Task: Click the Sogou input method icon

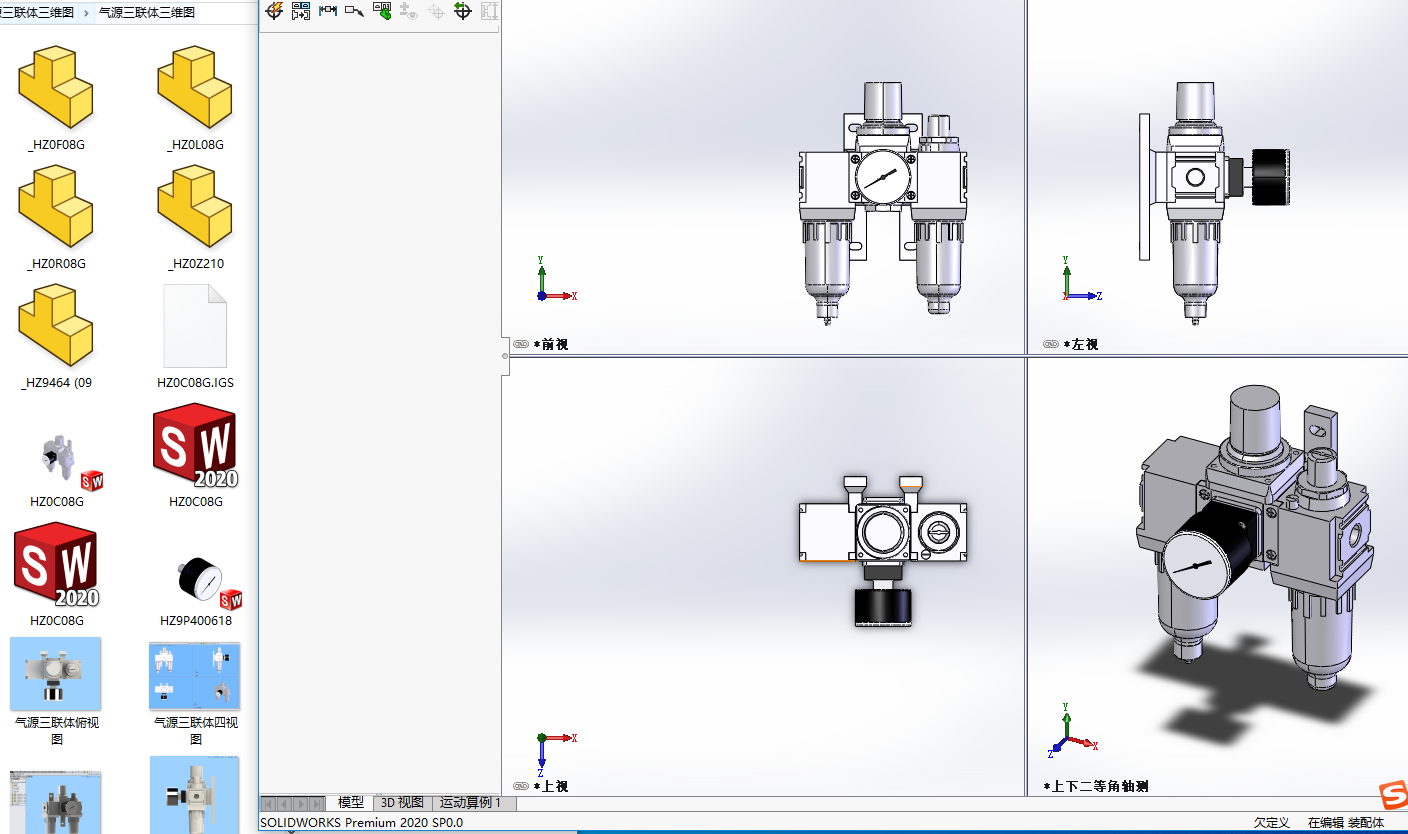Action: 1393,796
